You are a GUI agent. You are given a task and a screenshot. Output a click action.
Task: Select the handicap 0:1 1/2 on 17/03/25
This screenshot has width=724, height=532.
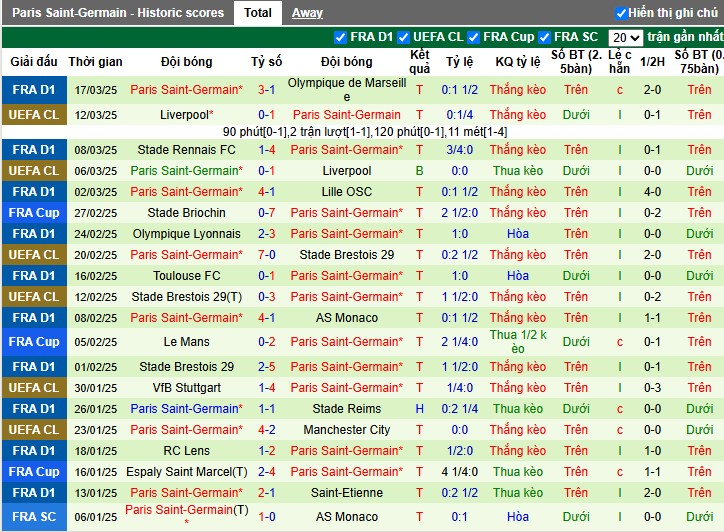(x=459, y=90)
